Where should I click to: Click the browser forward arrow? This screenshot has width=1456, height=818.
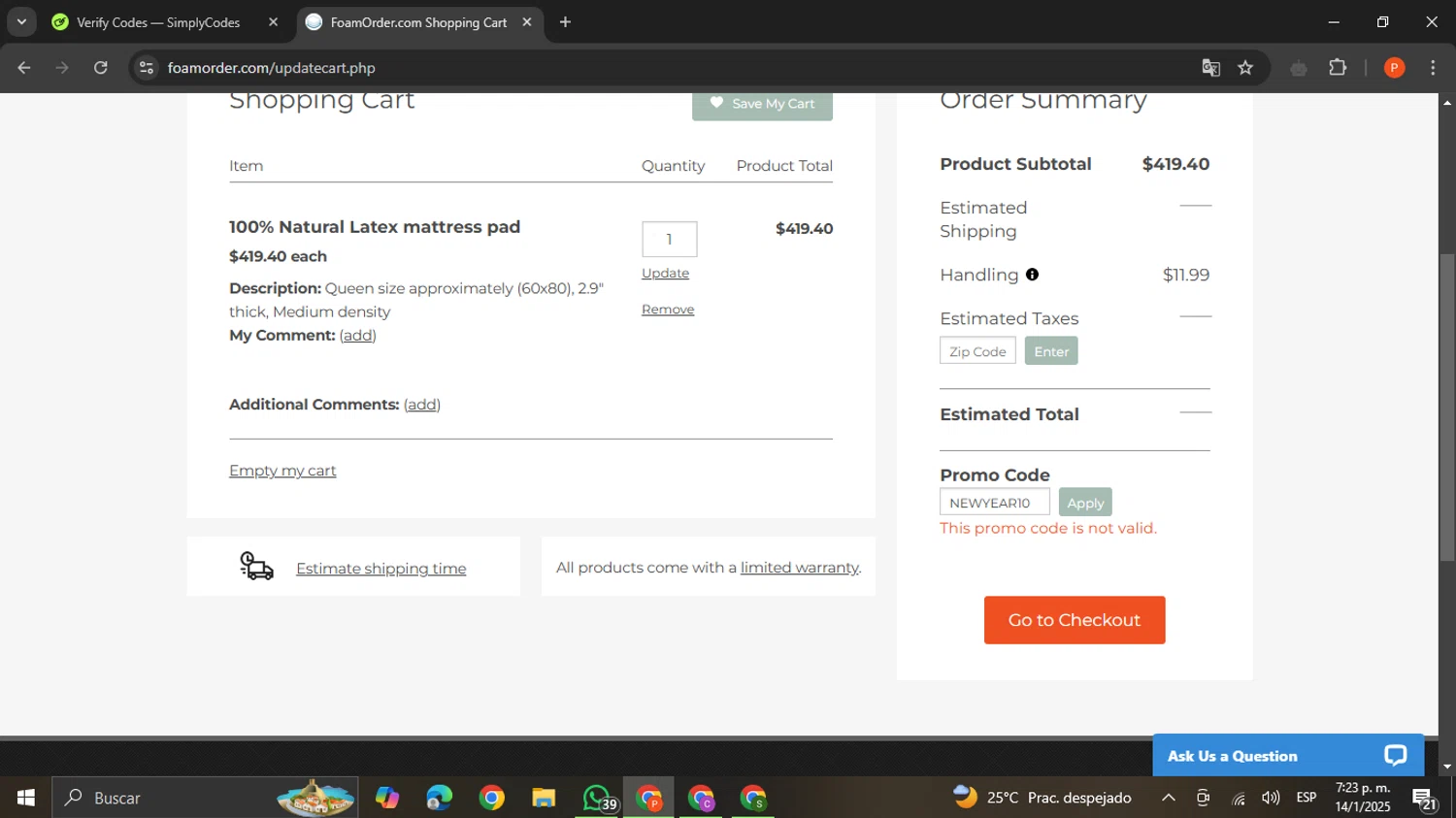(62, 68)
